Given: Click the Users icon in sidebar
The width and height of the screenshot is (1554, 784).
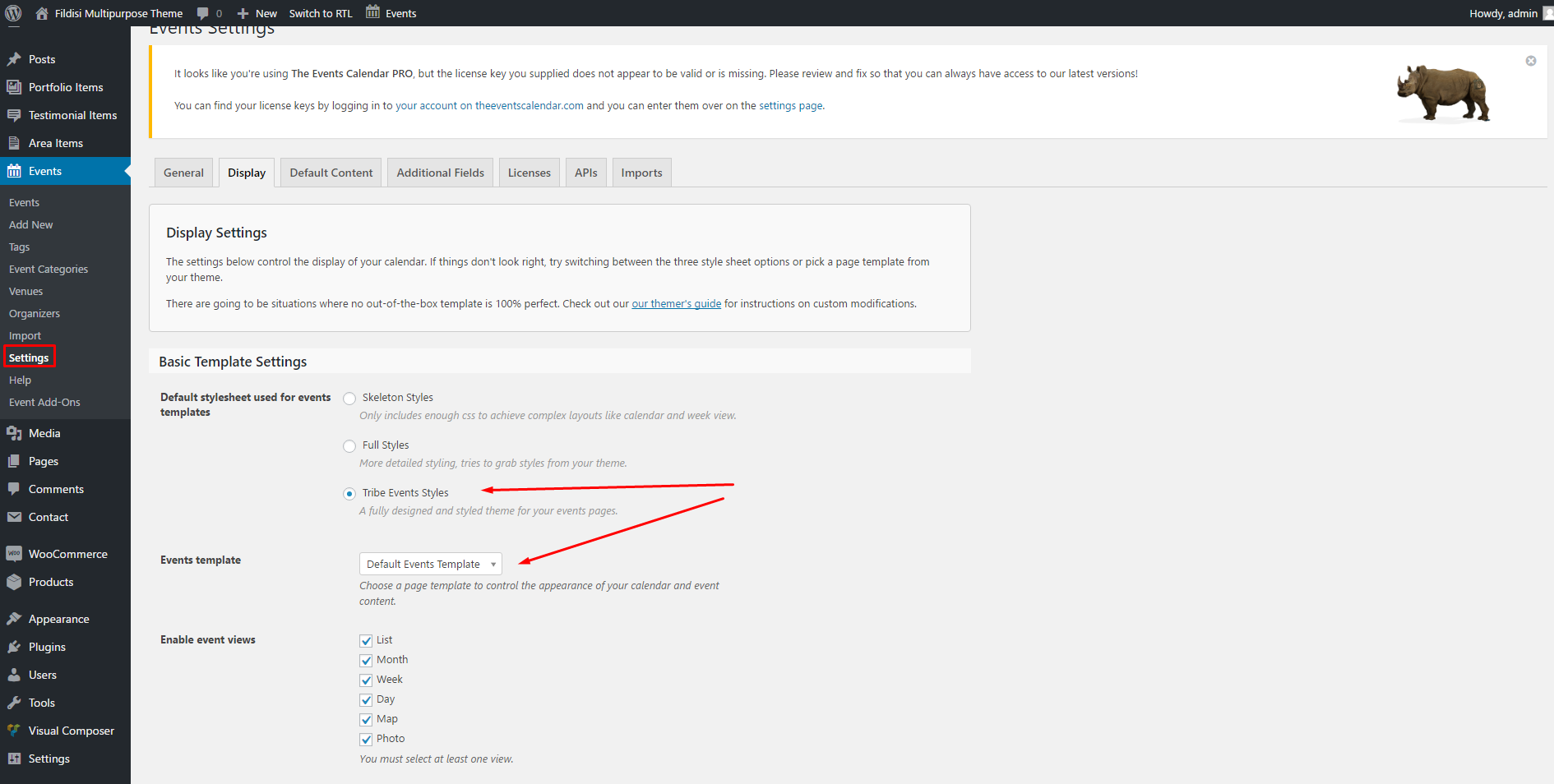Looking at the screenshot, I should click(14, 675).
